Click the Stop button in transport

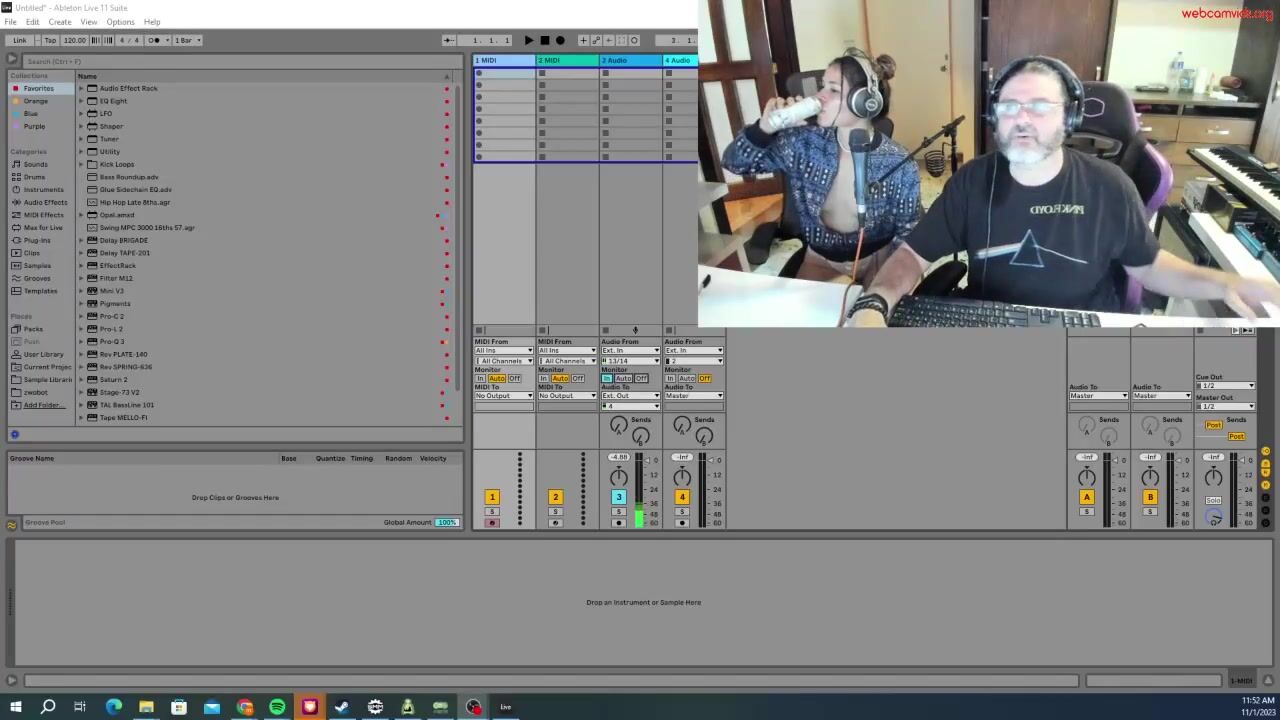[x=544, y=40]
